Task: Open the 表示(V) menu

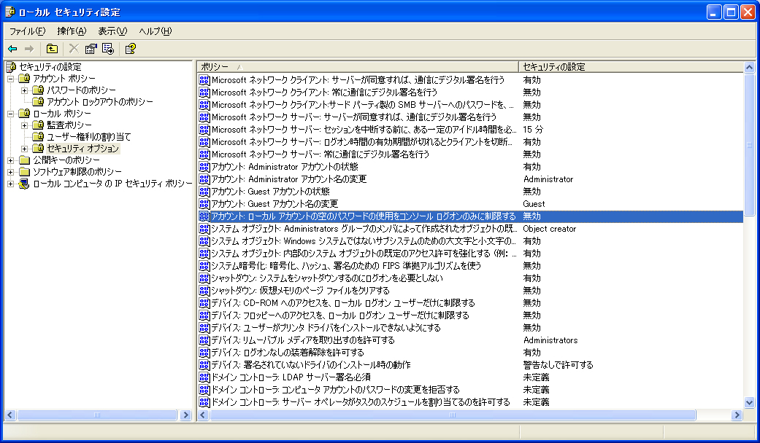Action: tap(112, 31)
